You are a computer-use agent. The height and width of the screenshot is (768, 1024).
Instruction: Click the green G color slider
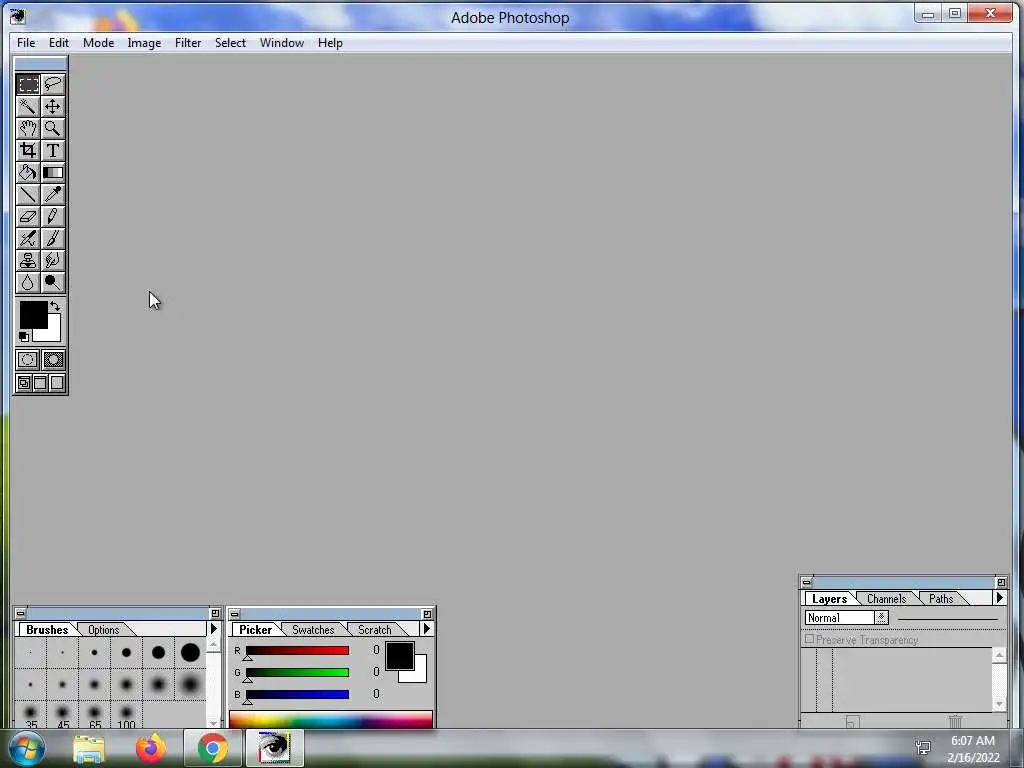297,673
